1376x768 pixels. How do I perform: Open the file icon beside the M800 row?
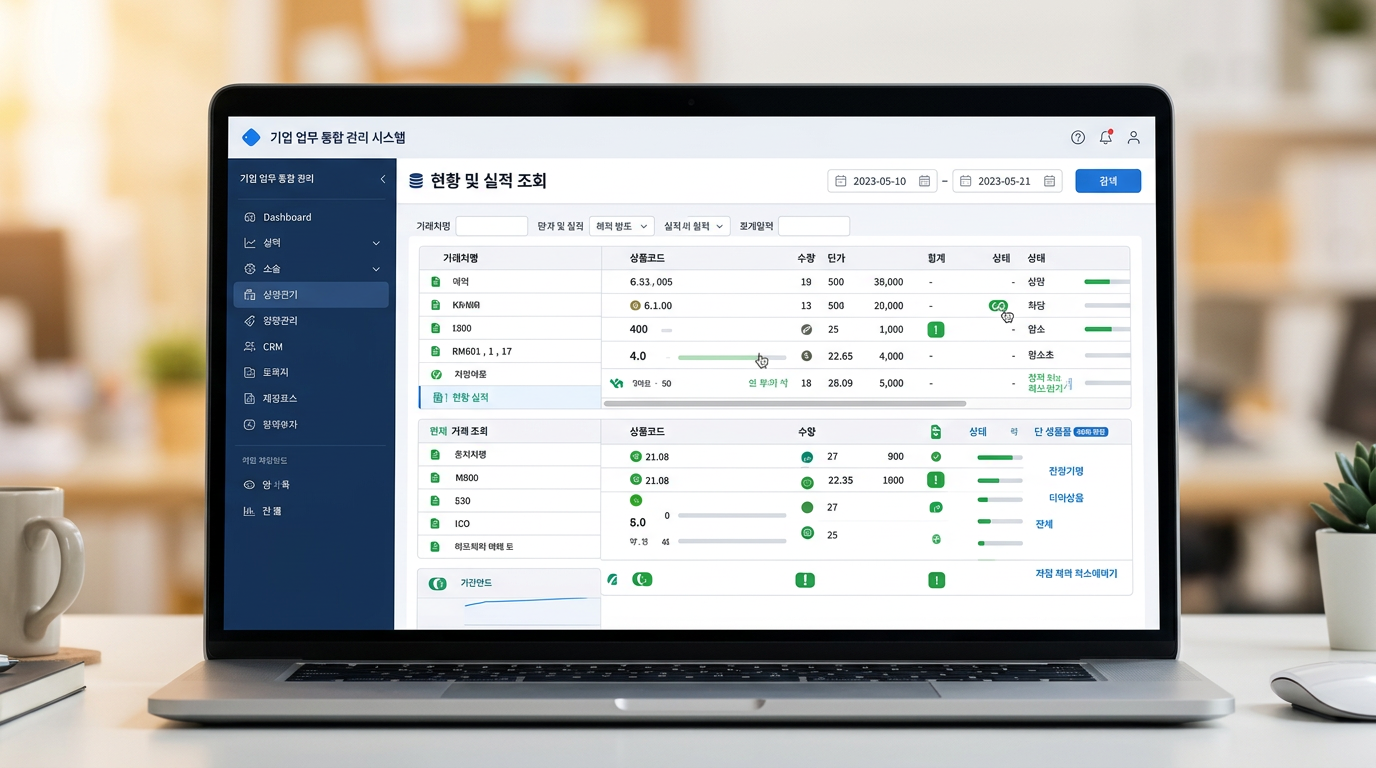point(435,478)
